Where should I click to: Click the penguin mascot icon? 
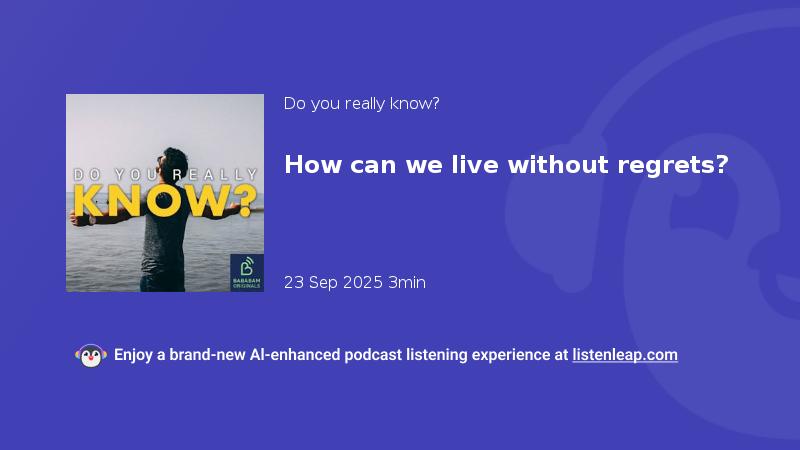pyautogui.click(x=91, y=356)
